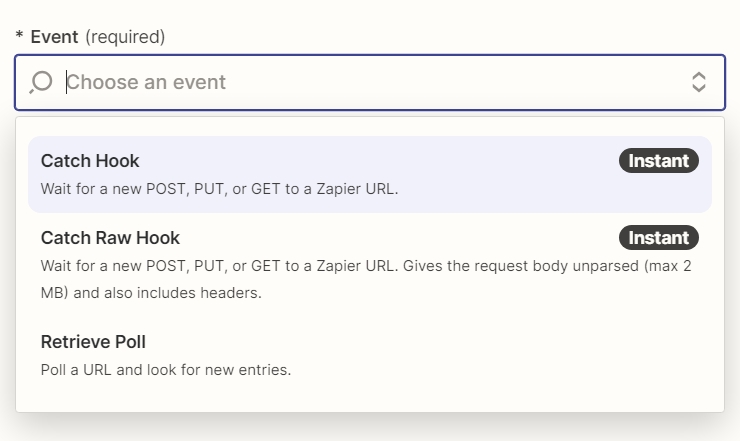
Task: Select the Catch Raw Hook option
Action: (x=370, y=264)
